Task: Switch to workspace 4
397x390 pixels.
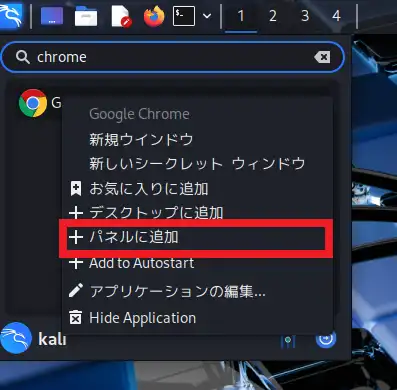Action: point(336,16)
